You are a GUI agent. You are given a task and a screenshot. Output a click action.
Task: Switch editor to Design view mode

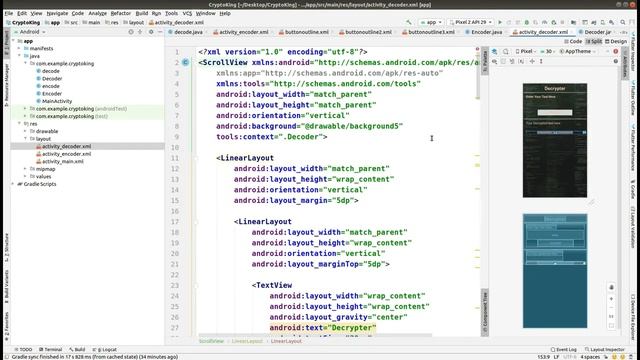[x=616, y=41]
